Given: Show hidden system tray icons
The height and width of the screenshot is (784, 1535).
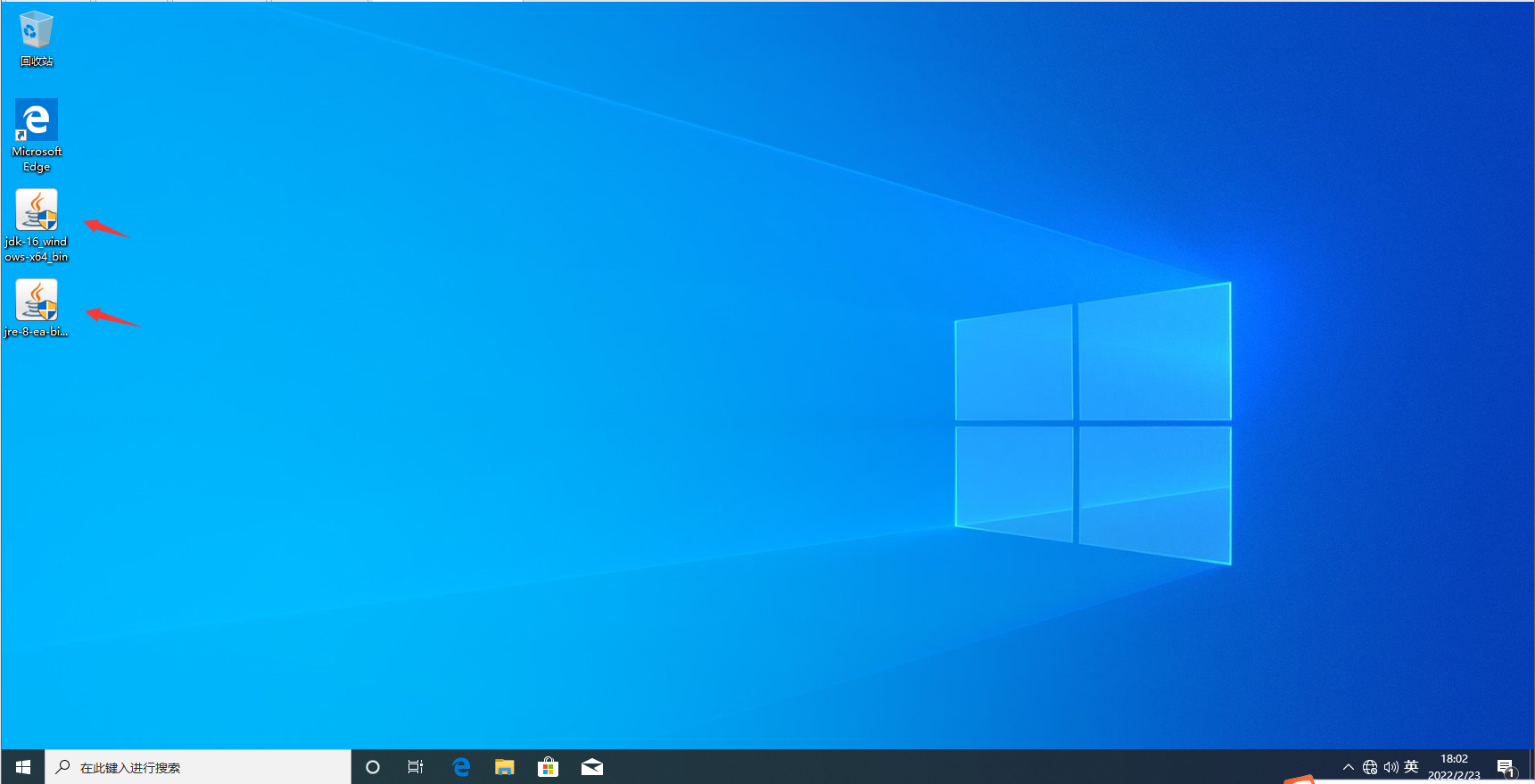Looking at the screenshot, I should pyautogui.click(x=1349, y=767).
